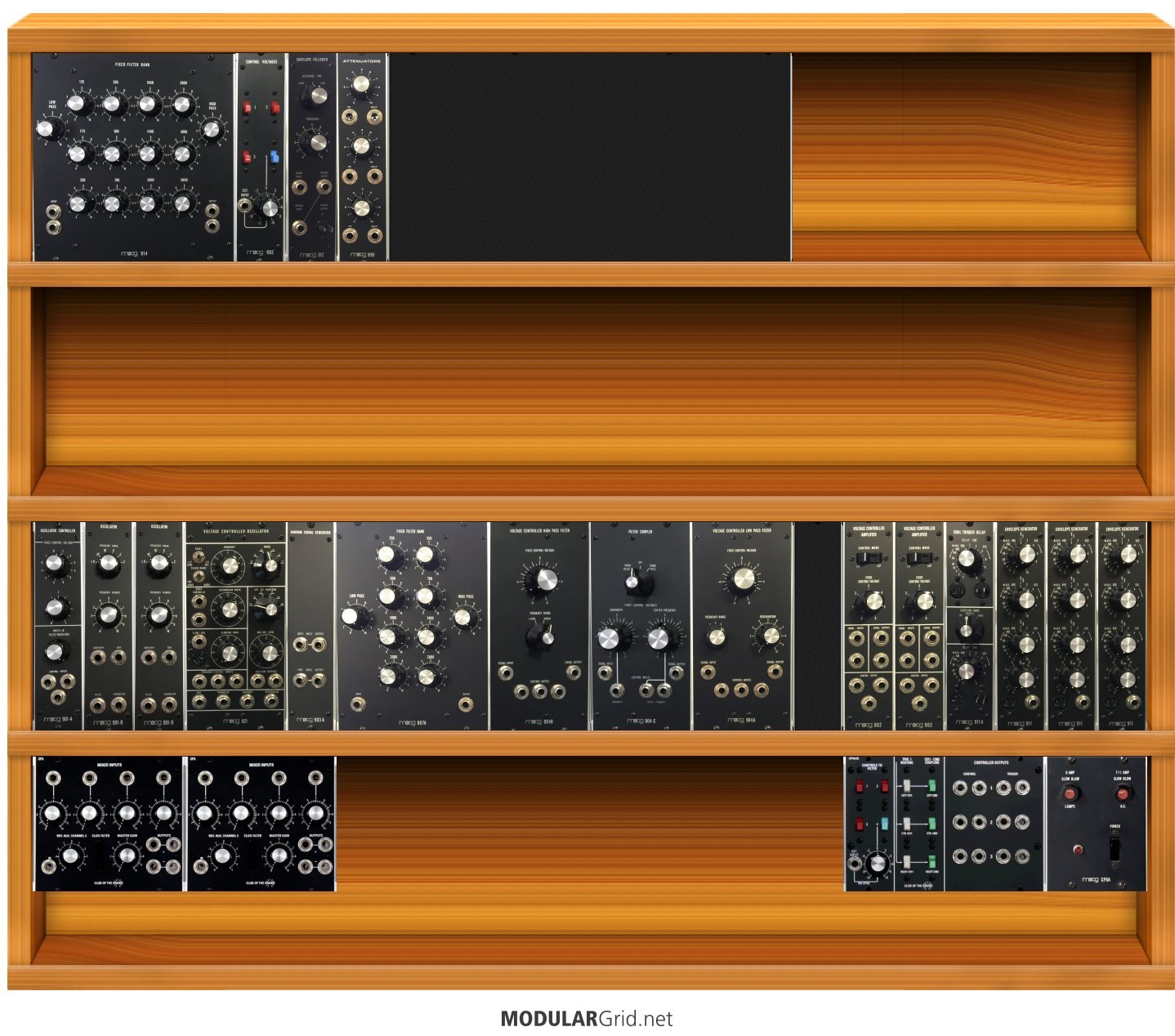Screen dimensions: 1175x1036
Task: Select the 'CONTROL VOLTAGES' title on Moog 992
Action: click(261, 62)
